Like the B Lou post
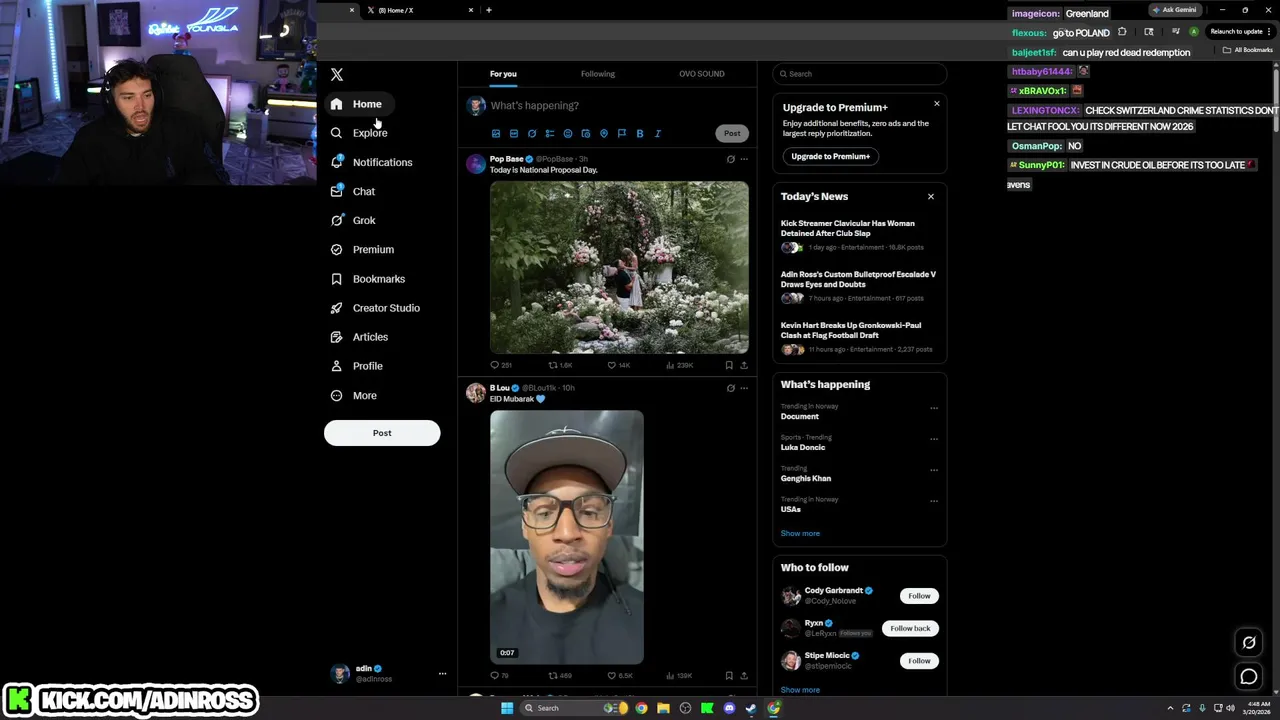Viewport: 1280px width, 720px height. (620, 675)
